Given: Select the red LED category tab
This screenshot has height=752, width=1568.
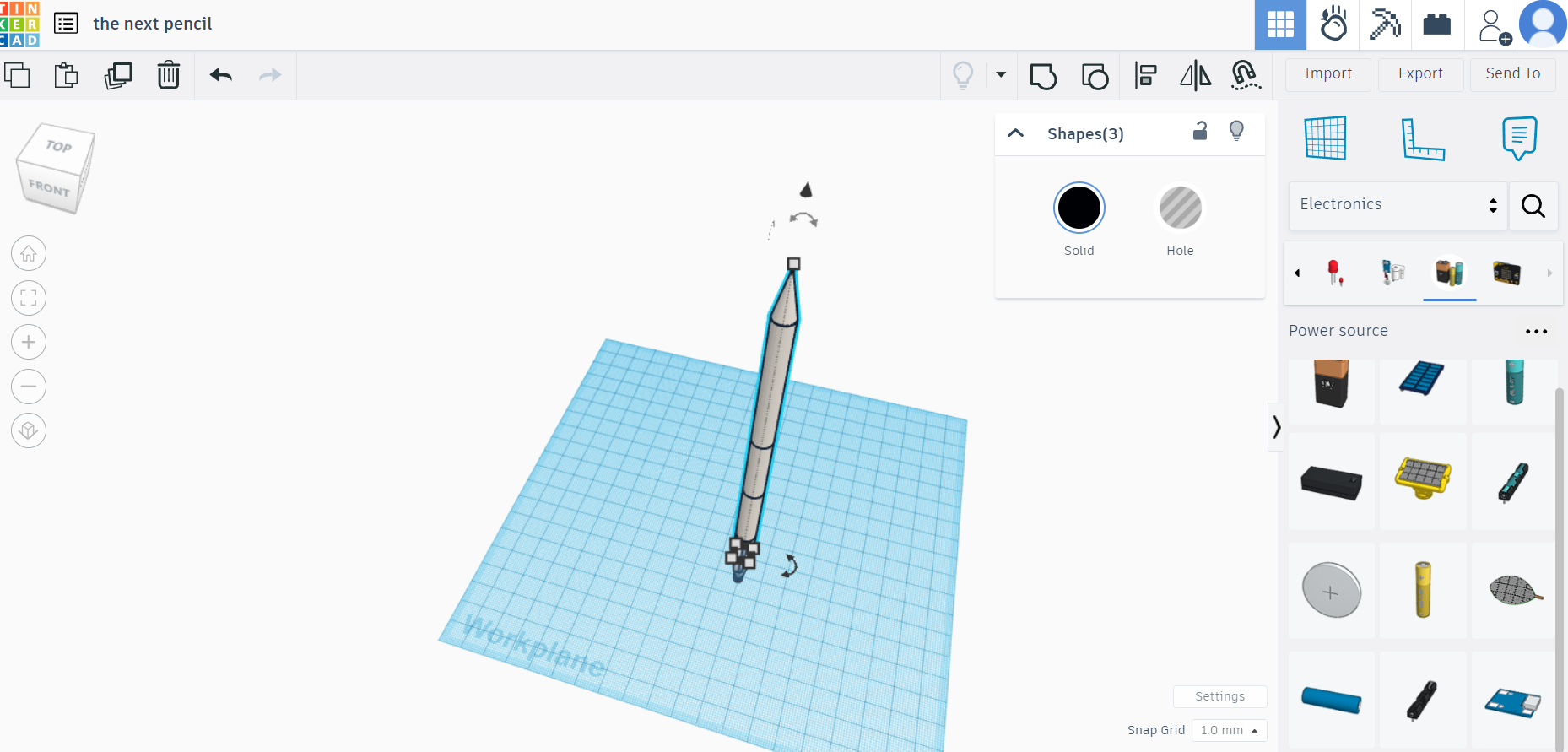Looking at the screenshot, I should [1335, 273].
